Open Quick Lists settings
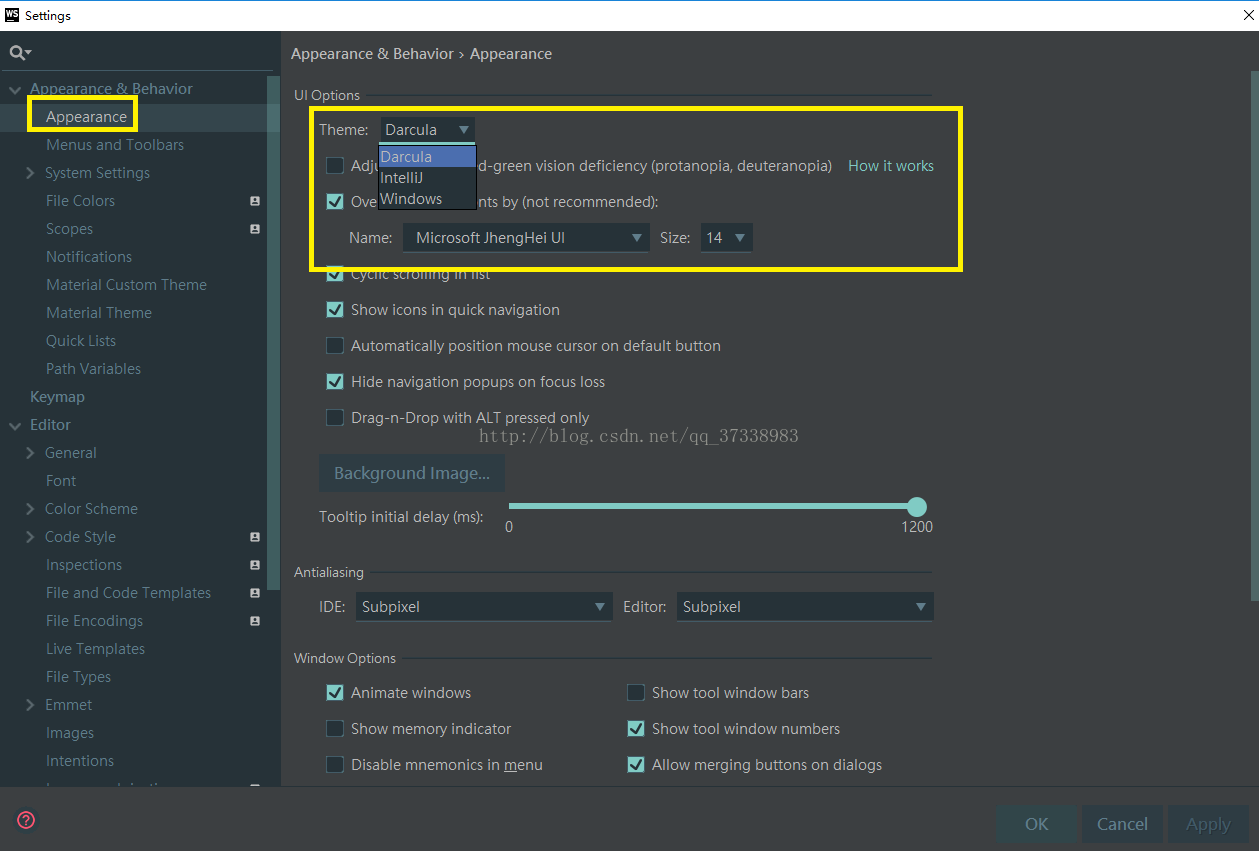 [x=81, y=341]
